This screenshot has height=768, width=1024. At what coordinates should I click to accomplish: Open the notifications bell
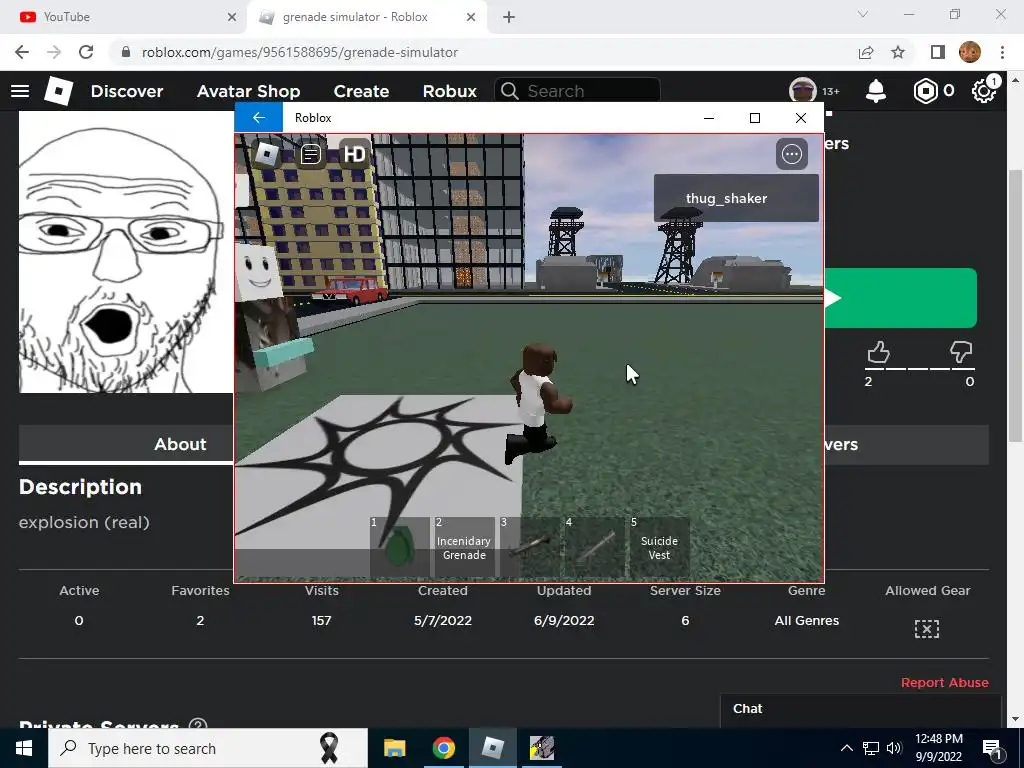click(x=876, y=91)
